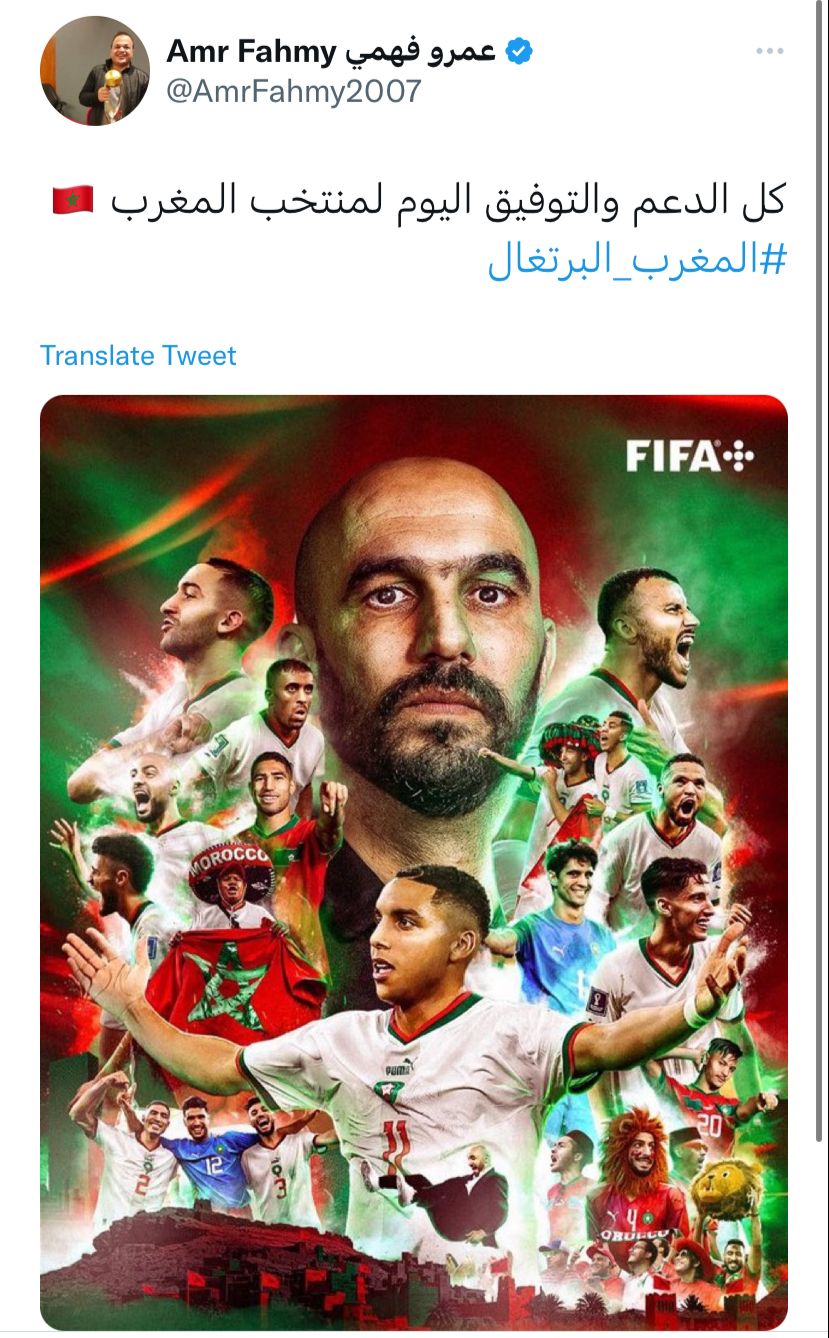Image resolution: width=829 pixels, height=1338 pixels.
Task: Open the three-dot more options menu
Action: point(769,51)
